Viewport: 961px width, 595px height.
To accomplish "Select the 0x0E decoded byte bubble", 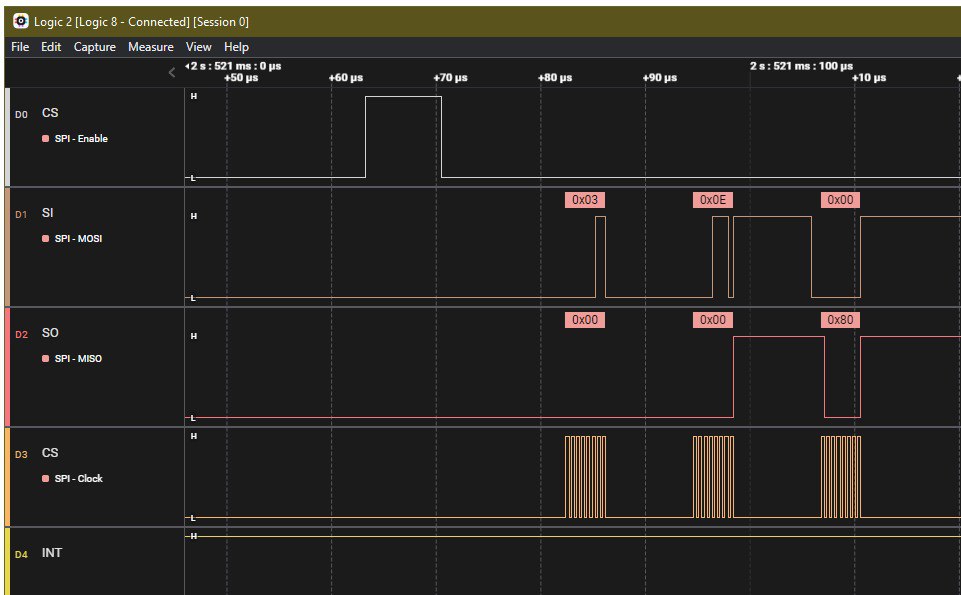I will (713, 200).
